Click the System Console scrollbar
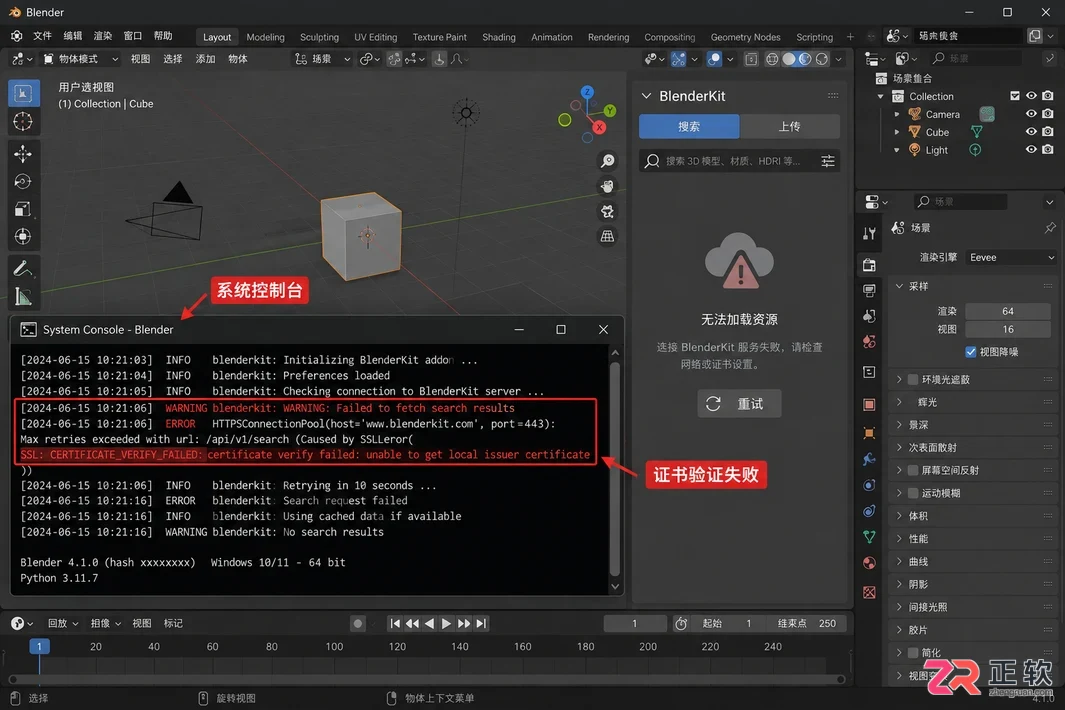The height and width of the screenshot is (710, 1065). point(615,469)
